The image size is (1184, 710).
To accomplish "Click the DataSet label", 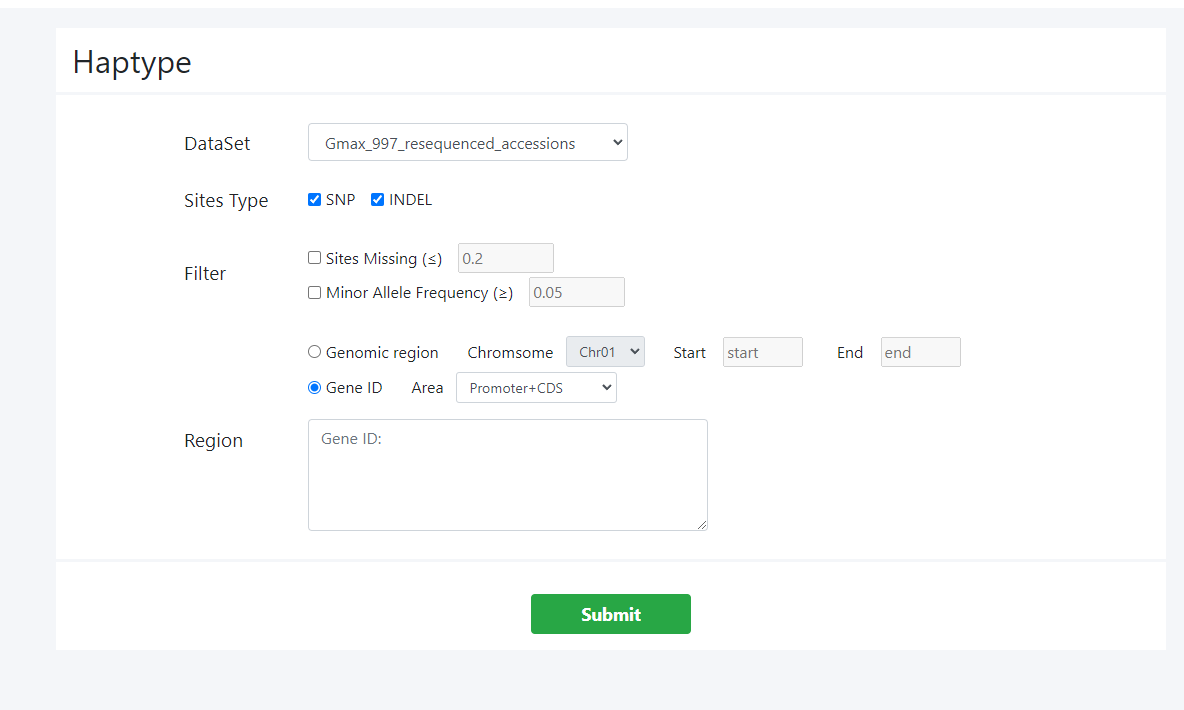I will [x=217, y=144].
